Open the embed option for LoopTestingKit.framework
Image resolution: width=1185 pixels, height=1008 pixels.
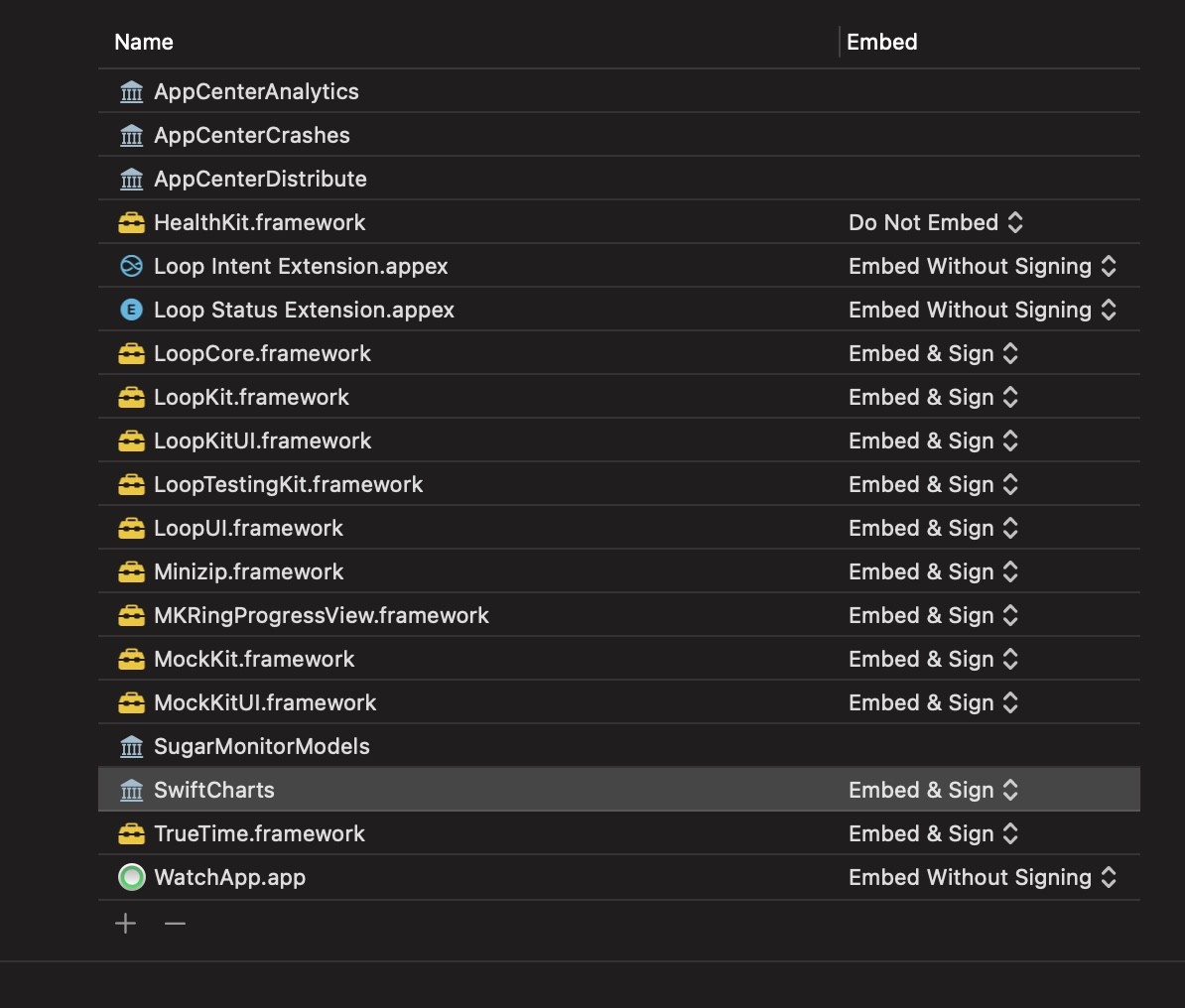[x=933, y=484]
